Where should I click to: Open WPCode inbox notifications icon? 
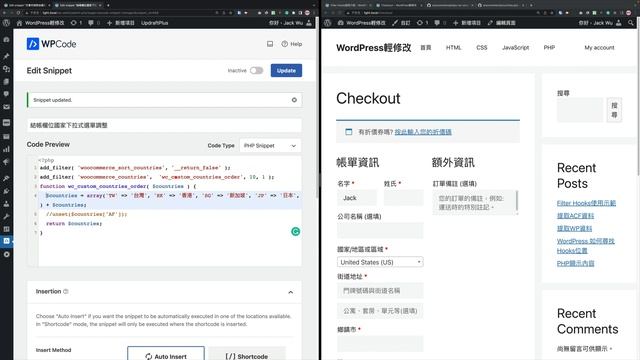coord(270,44)
